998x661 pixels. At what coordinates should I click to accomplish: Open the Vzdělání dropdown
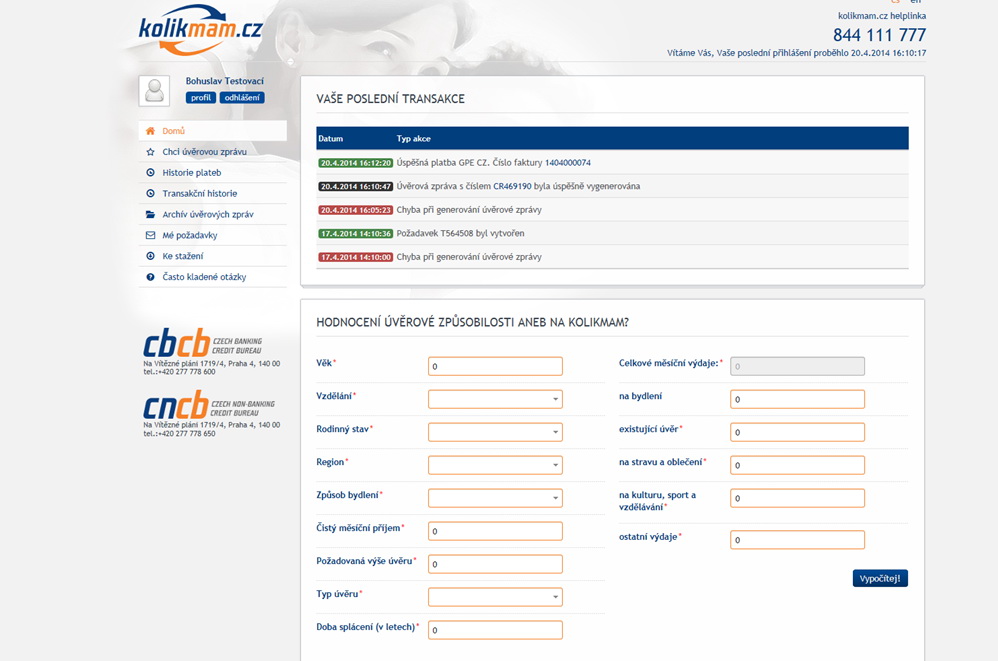coord(495,399)
